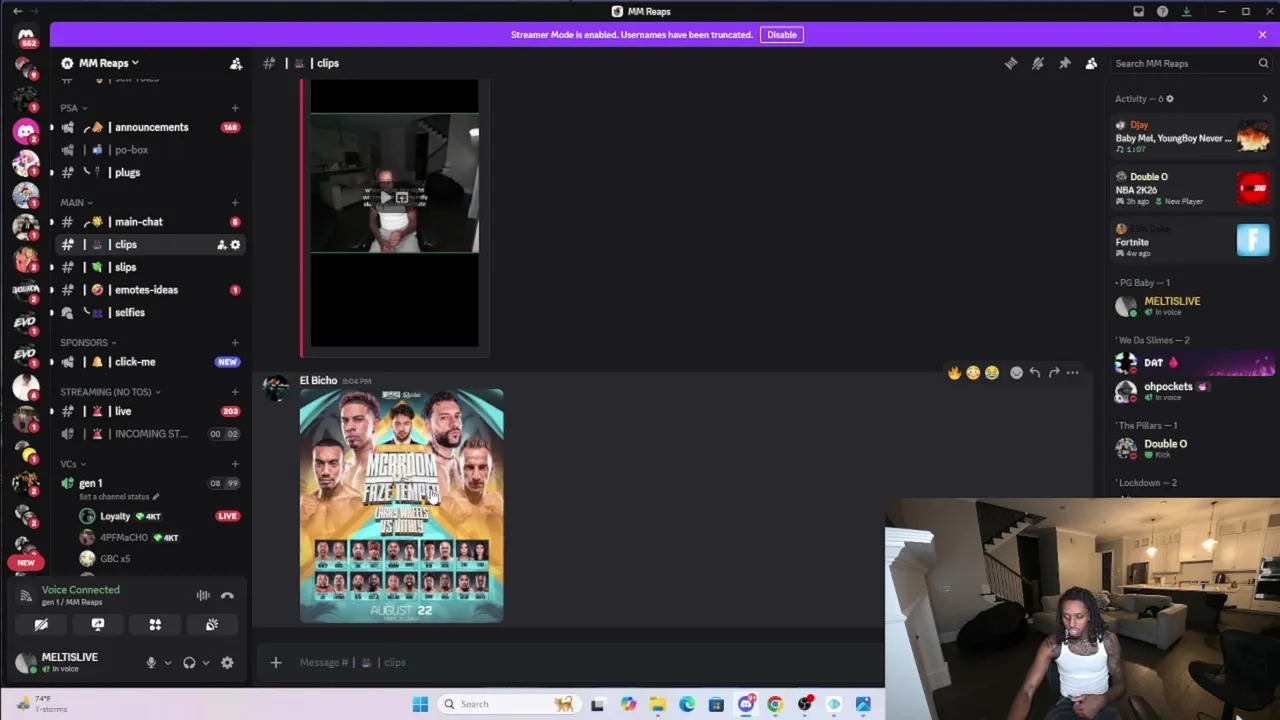Viewport: 1280px width, 720px height.
Task: Create a channel in MAIN category
Action: point(235,202)
